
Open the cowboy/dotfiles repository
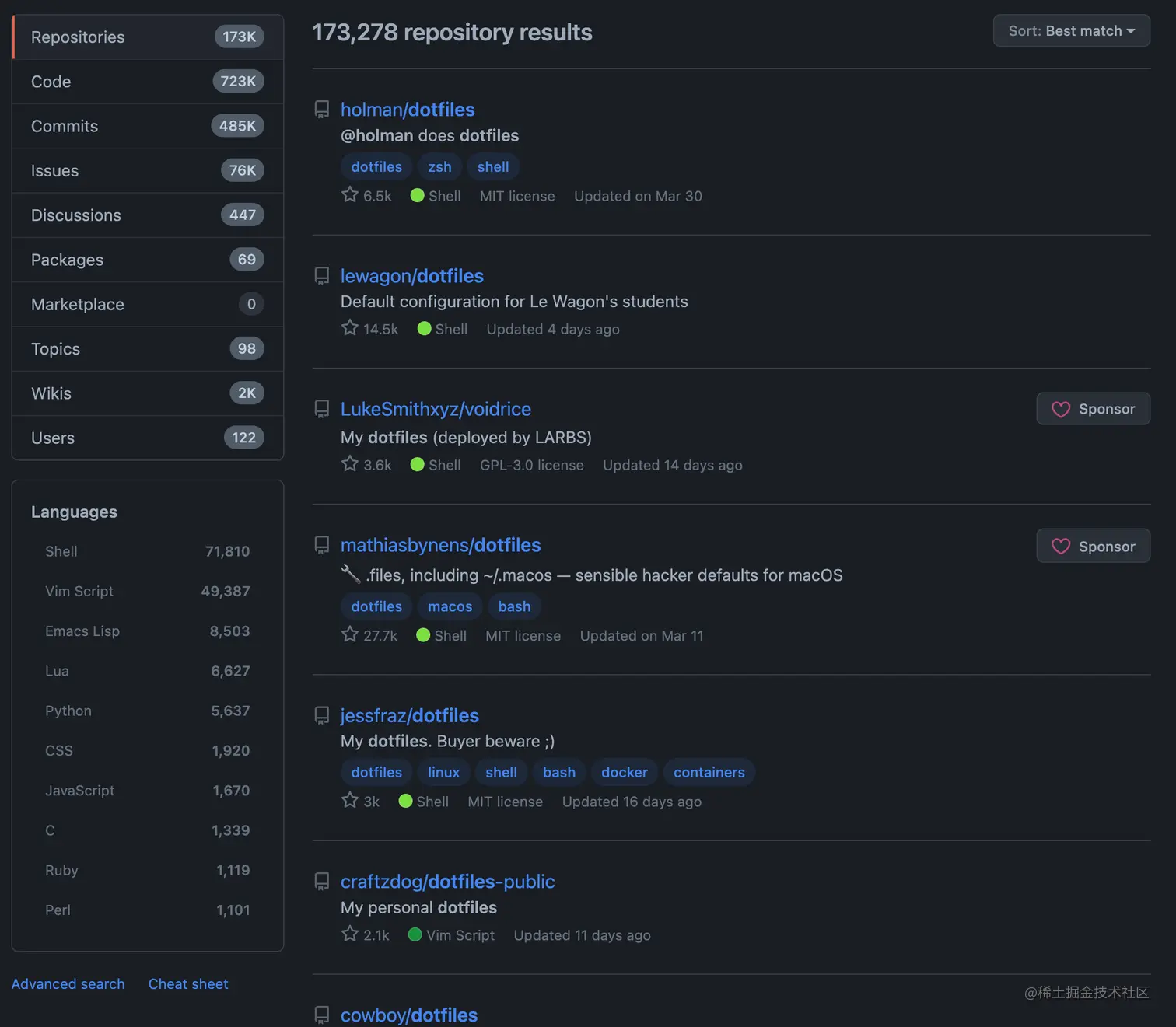(409, 1015)
